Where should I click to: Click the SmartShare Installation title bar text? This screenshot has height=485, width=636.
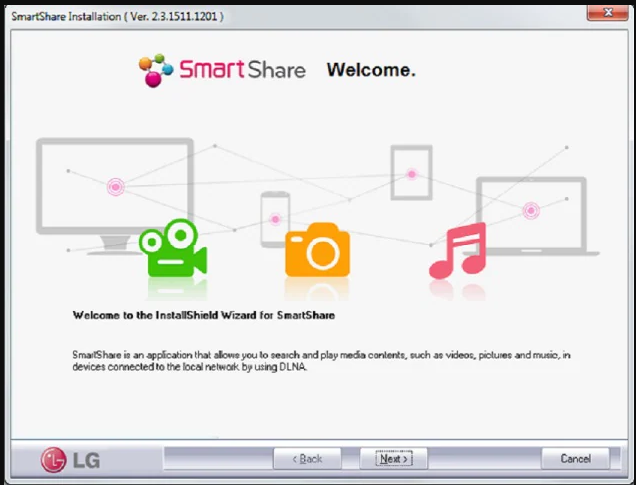[117, 17]
